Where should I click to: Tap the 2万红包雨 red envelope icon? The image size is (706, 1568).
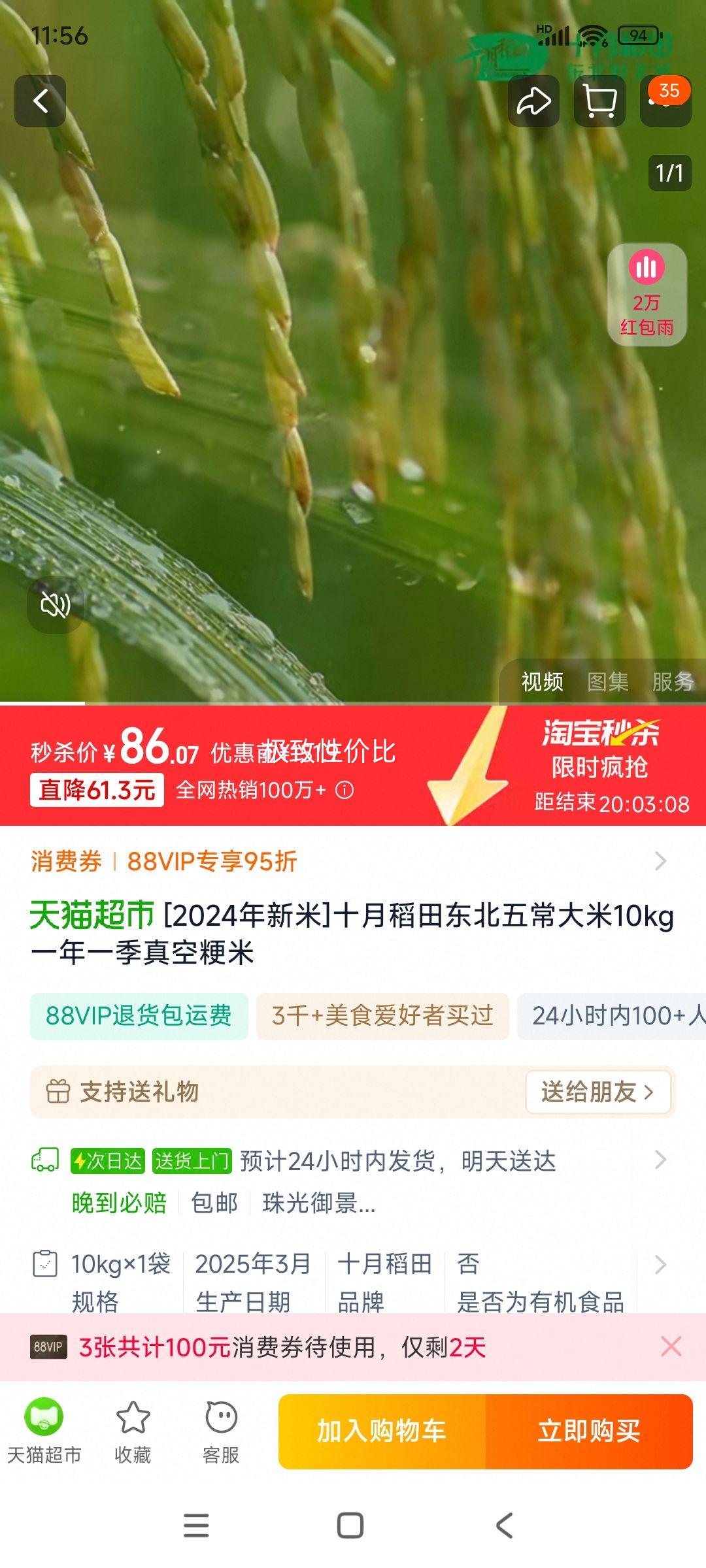coord(647,295)
